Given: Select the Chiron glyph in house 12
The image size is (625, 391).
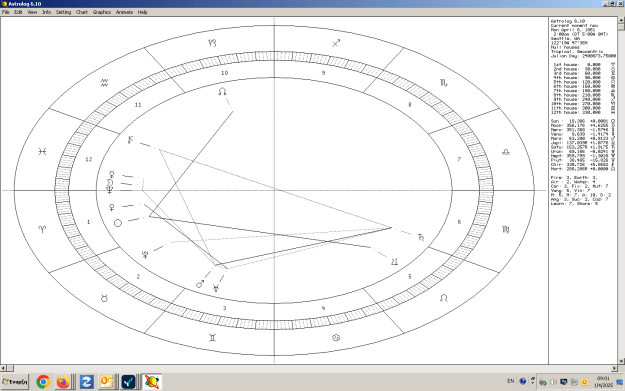Looking at the screenshot, I should [130, 140].
